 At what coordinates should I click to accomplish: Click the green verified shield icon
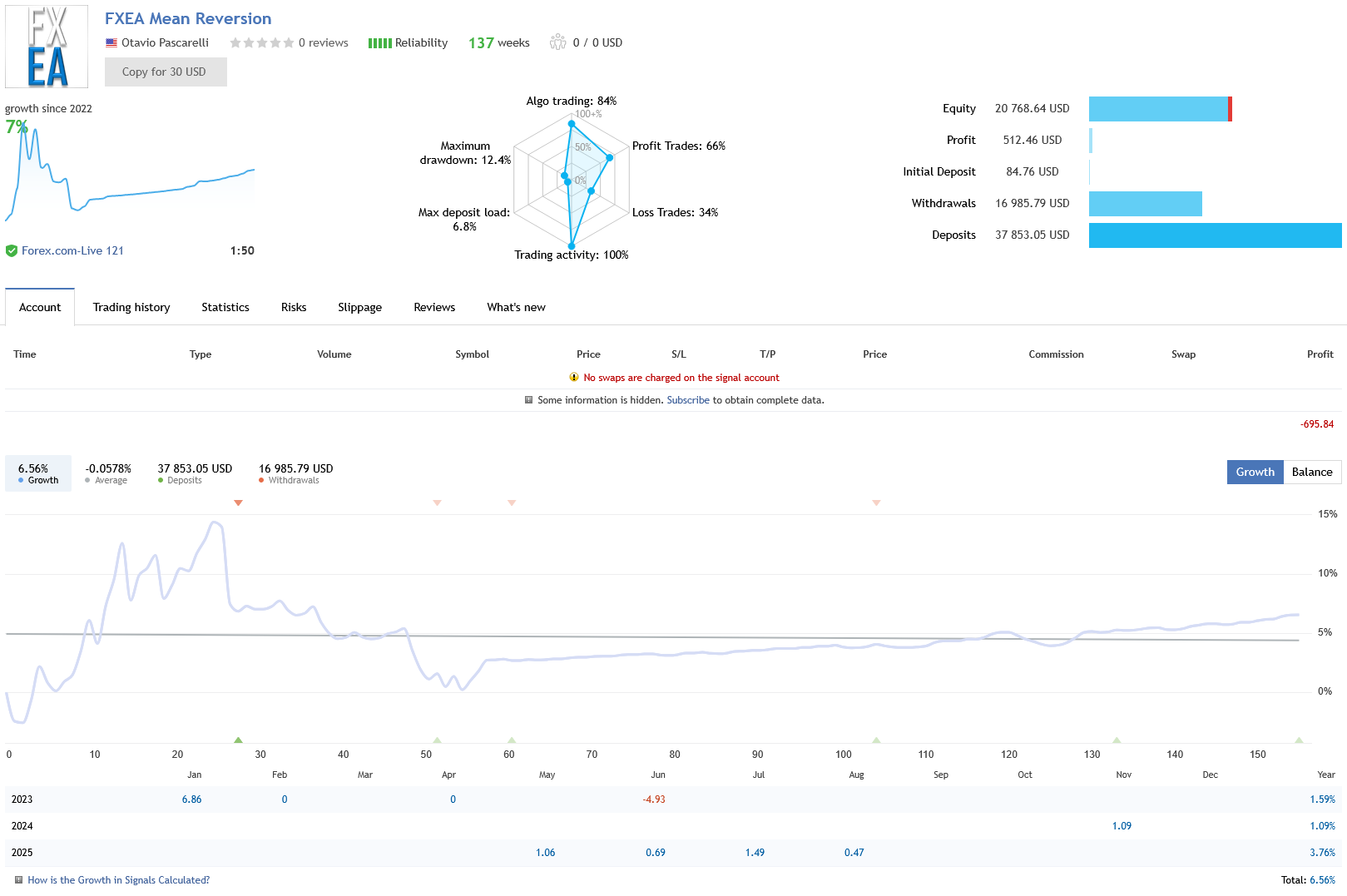point(12,250)
